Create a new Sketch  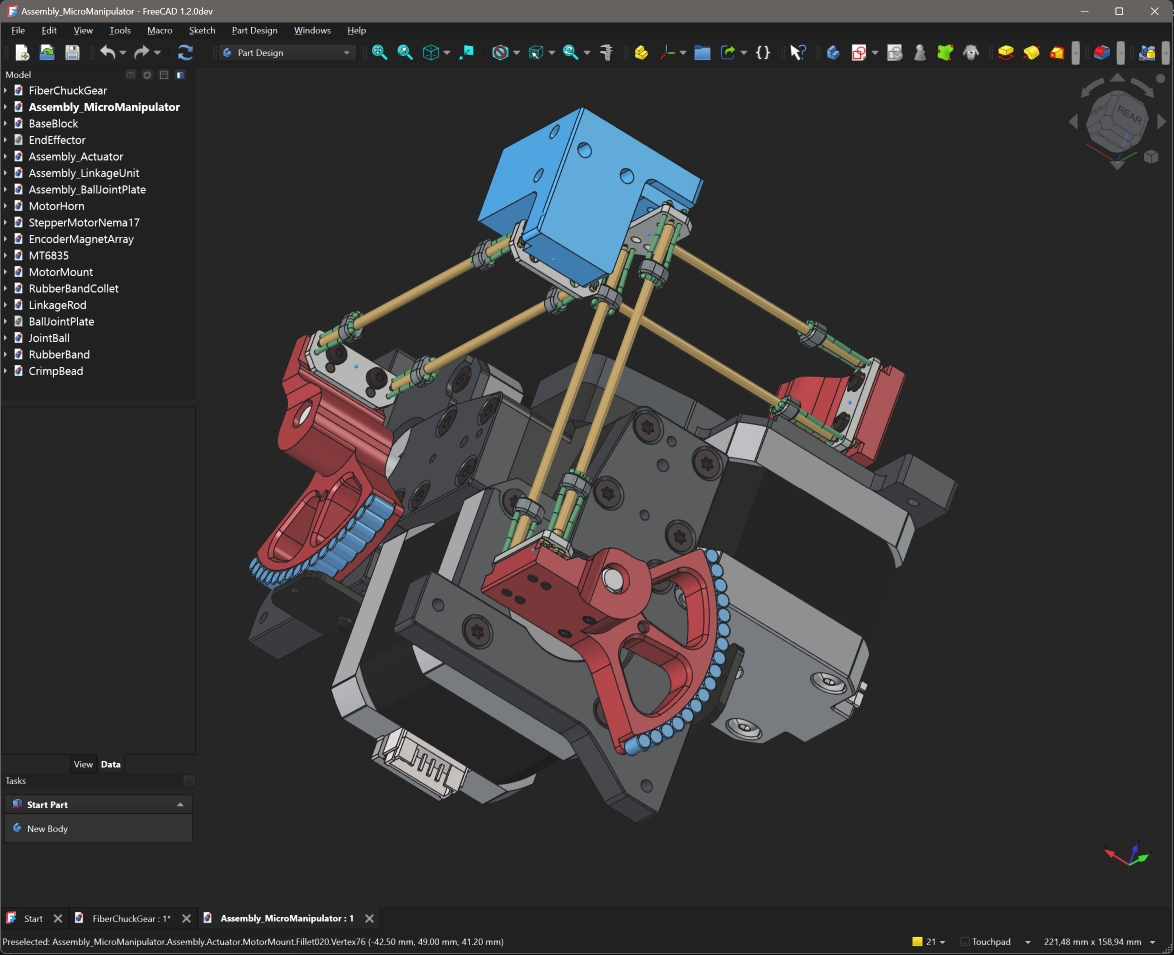pyautogui.click(x=861, y=52)
